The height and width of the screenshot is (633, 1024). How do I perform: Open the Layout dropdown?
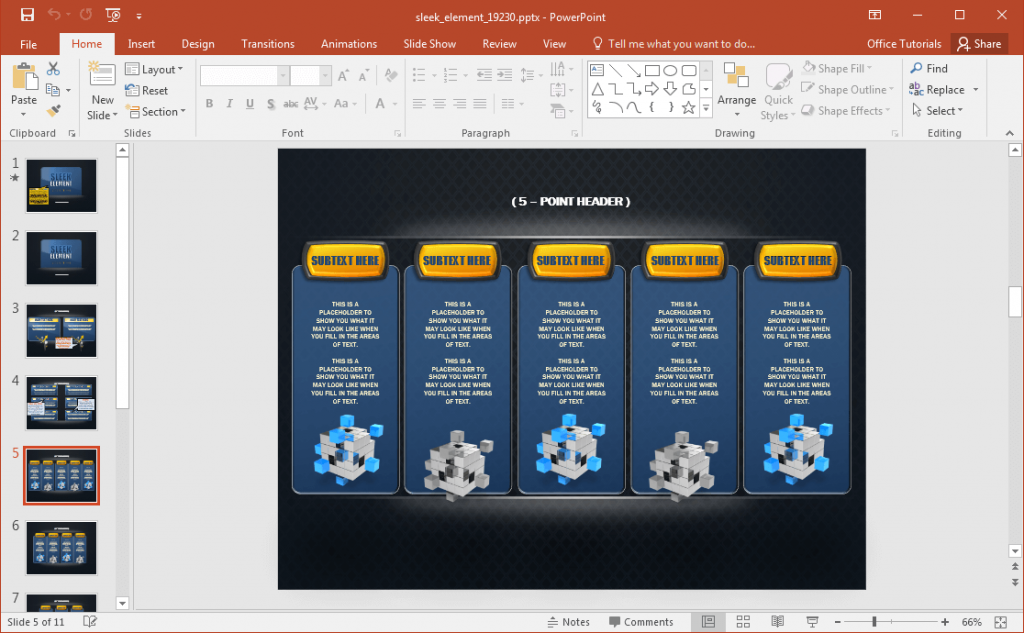(x=156, y=69)
